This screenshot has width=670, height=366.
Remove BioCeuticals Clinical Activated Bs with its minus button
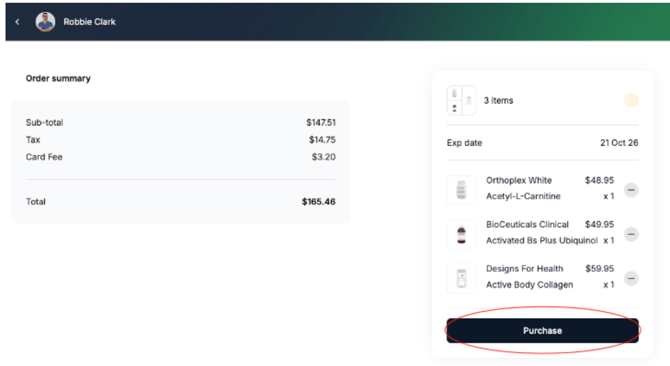coord(631,234)
